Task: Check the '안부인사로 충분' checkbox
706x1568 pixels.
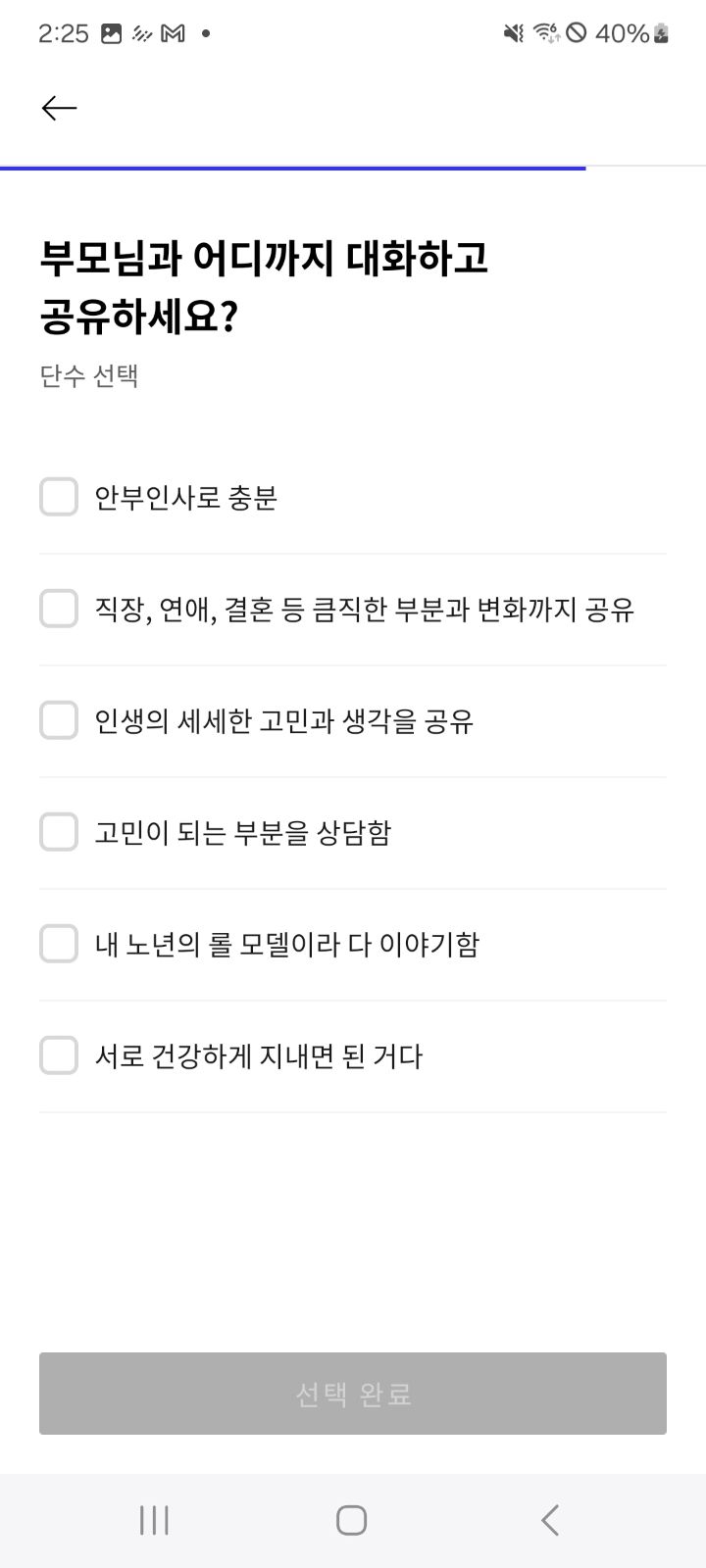Action: click(59, 497)
